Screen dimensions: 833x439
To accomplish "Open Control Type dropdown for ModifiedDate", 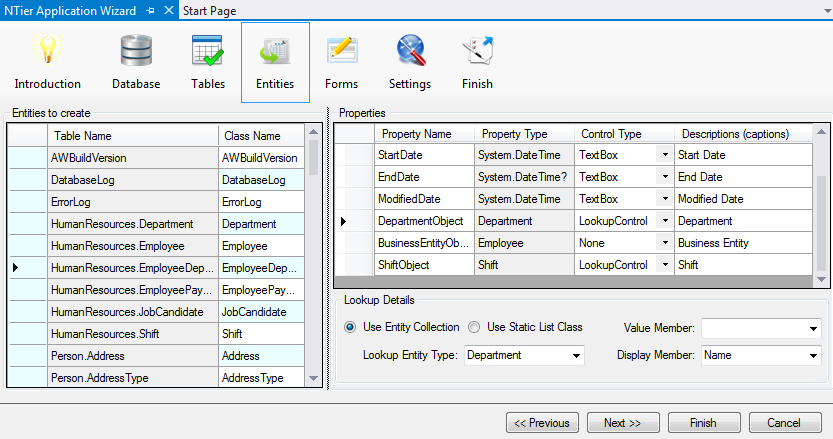I will coord(665,199).
